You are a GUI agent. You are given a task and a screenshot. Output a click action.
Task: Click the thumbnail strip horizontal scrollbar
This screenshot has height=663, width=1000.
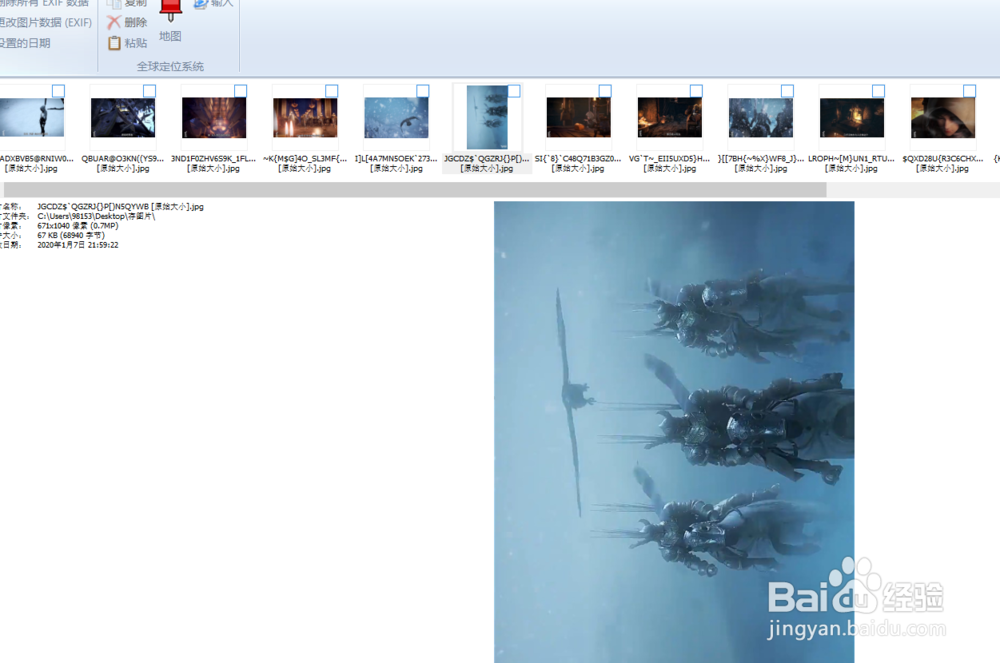click(x=415, y=189)
